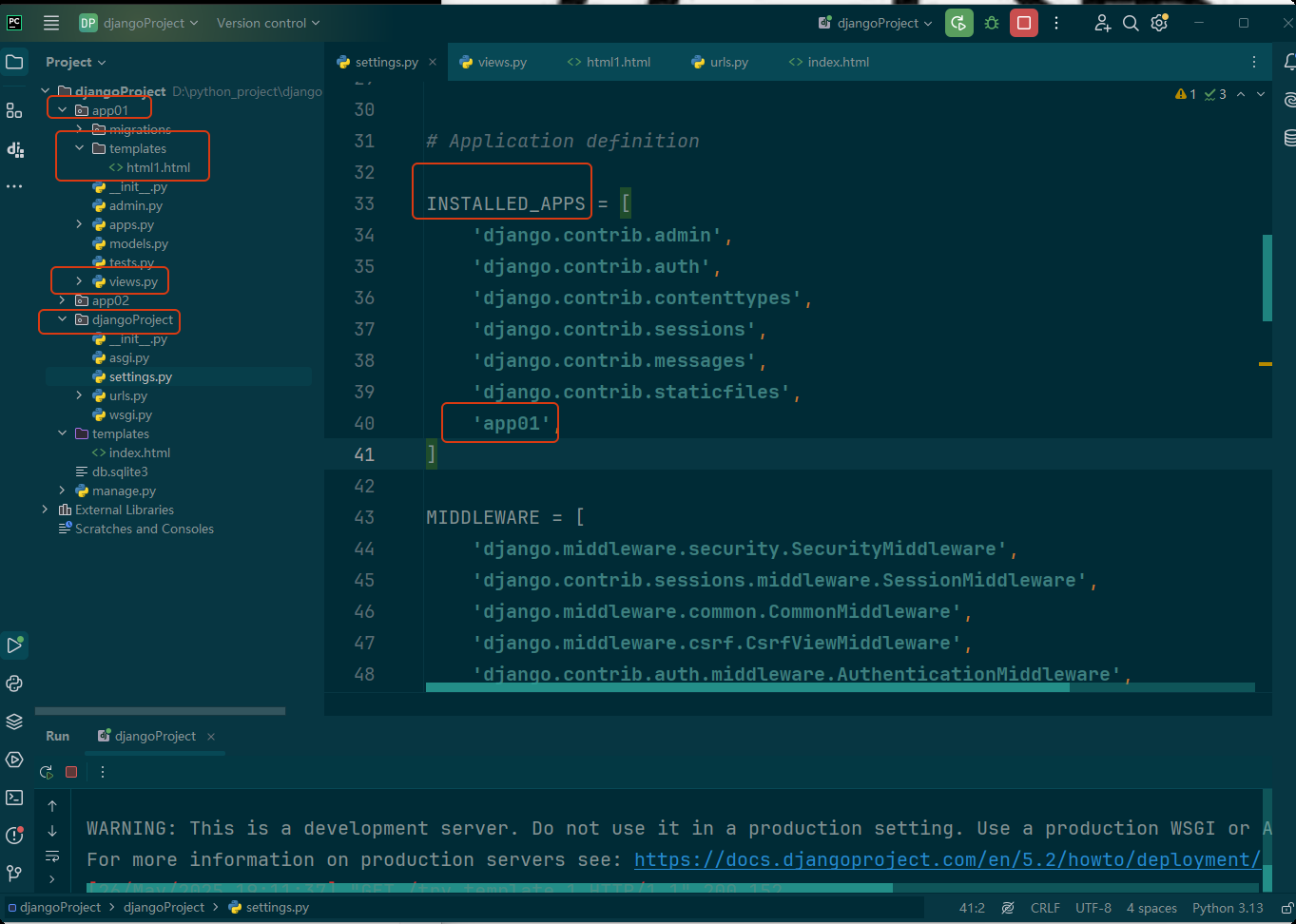Open the deployment docs link
This screenshot has height=924, width=1296.
coord(947,859)
